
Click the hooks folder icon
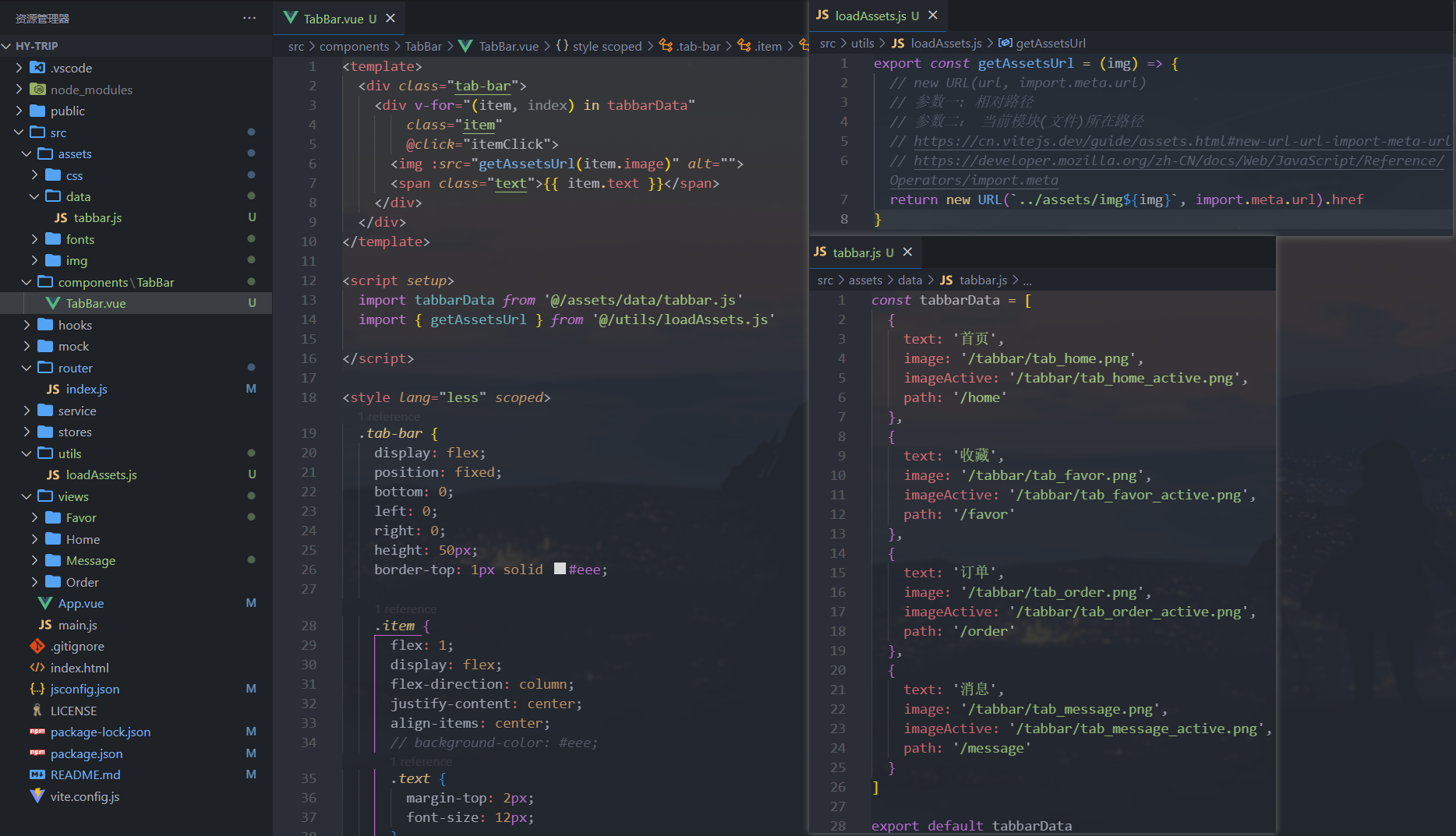45,325
